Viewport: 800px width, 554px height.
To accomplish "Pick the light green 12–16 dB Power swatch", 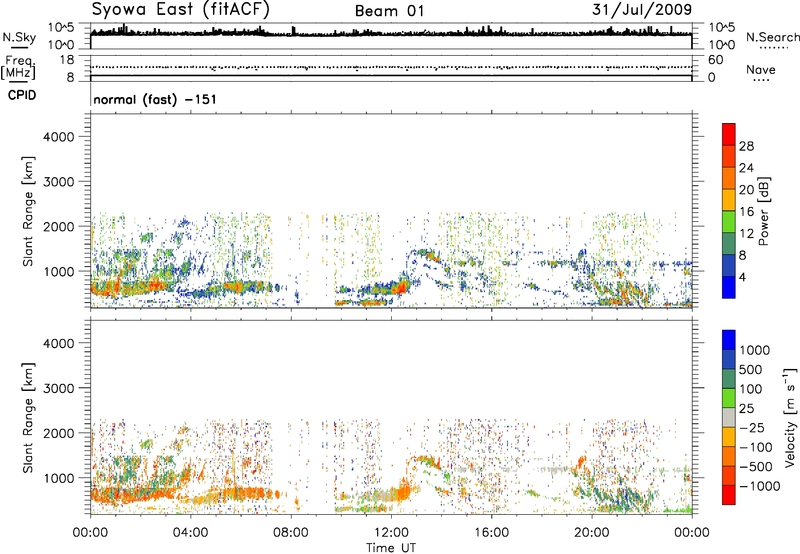I will coord(729,222).
